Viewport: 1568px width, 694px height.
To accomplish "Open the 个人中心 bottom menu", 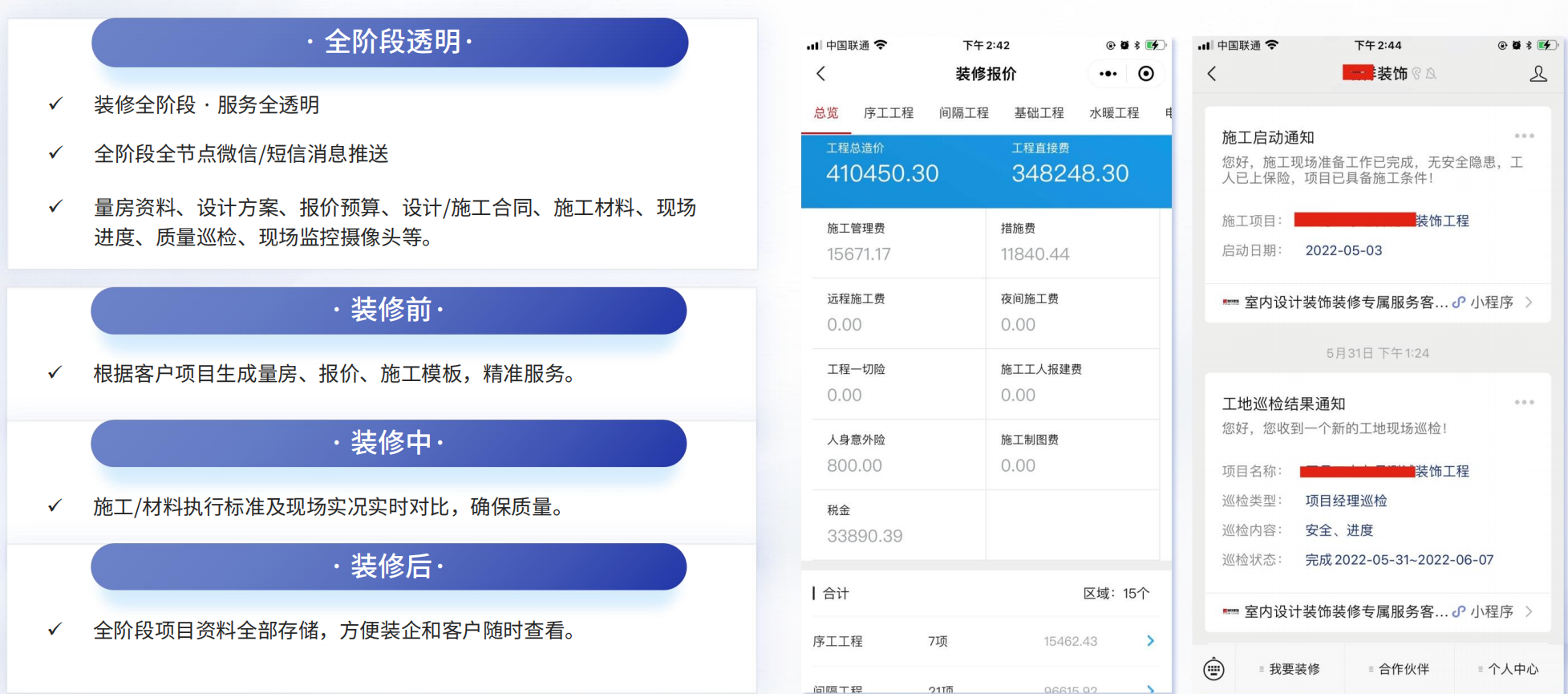I will click(x=1512, y=669).
